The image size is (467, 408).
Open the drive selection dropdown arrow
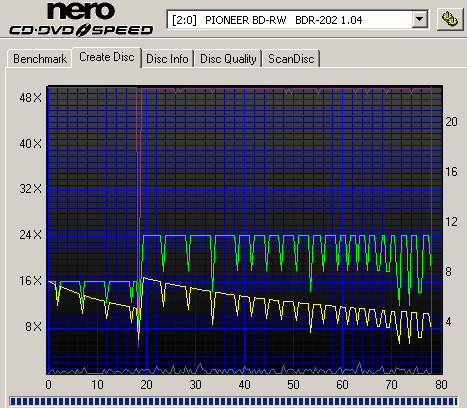(x=420, y=20)
